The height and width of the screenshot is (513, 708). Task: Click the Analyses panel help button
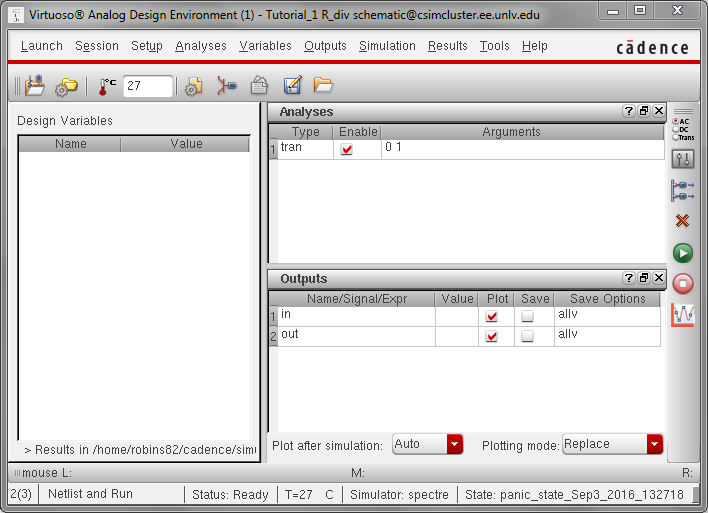coord(628,112)
